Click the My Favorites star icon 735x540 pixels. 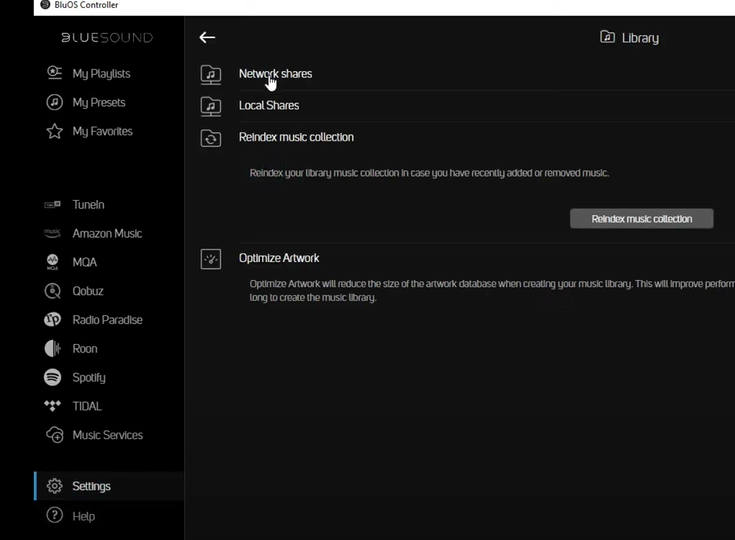[x=54, y=131]
